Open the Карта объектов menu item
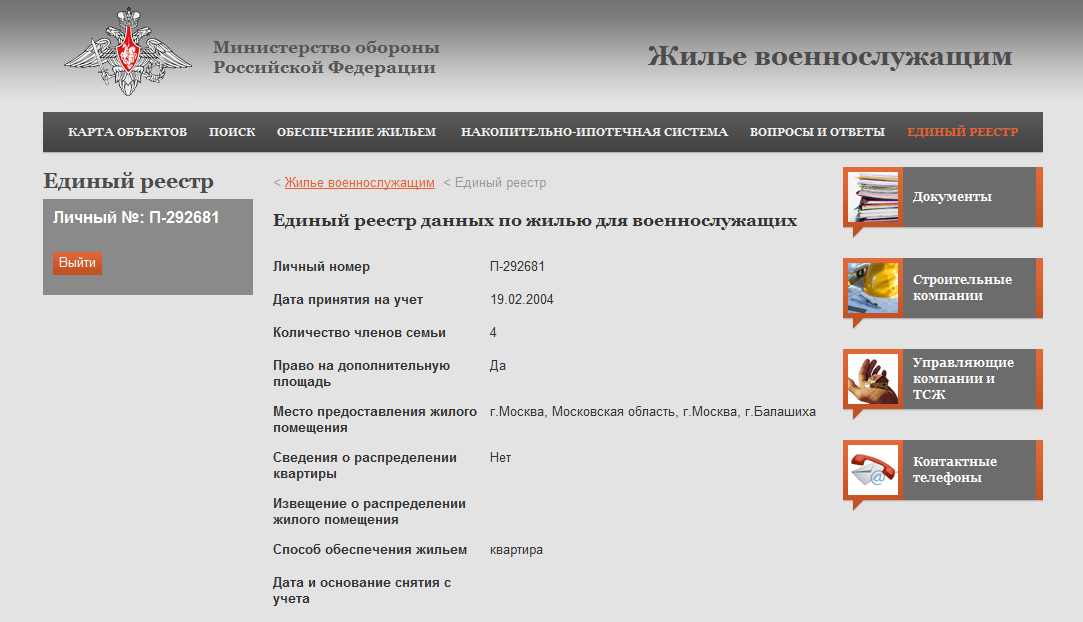 coord(127,132)
